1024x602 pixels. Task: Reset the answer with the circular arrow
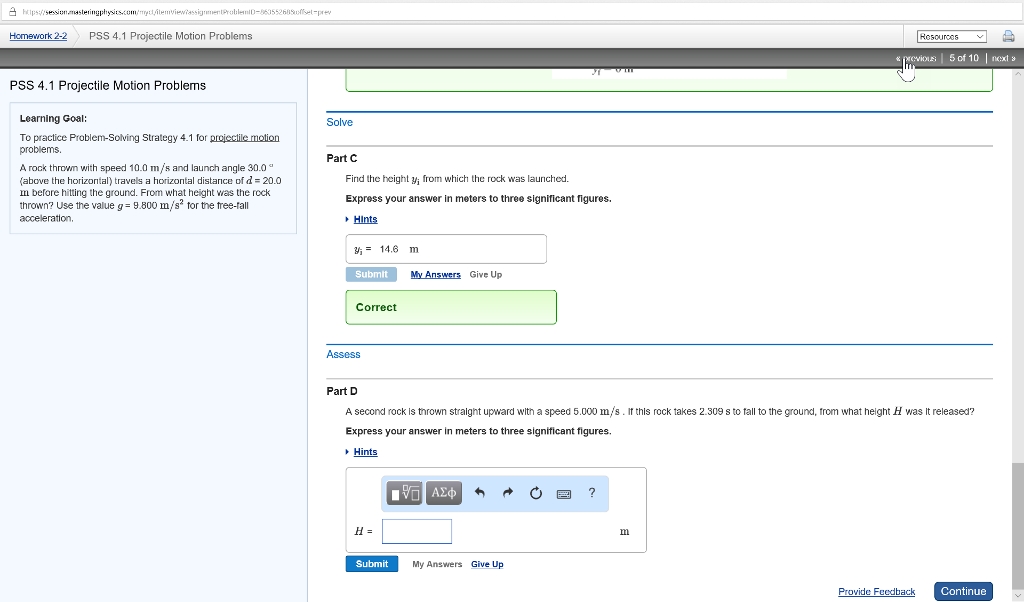click(x=535, y=493)
